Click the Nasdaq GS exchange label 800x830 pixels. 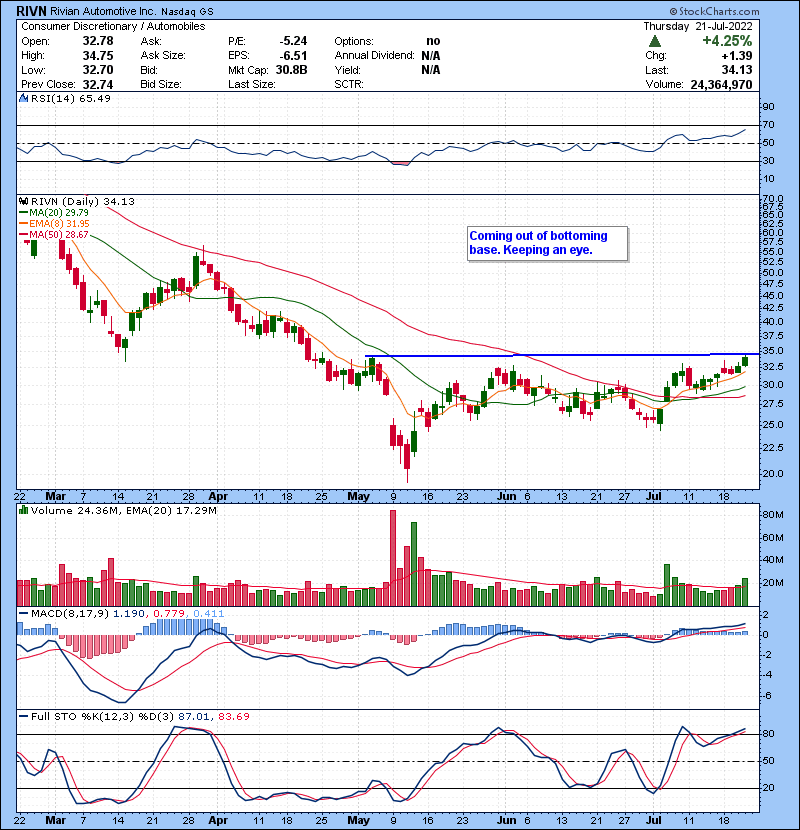point(187,12)
